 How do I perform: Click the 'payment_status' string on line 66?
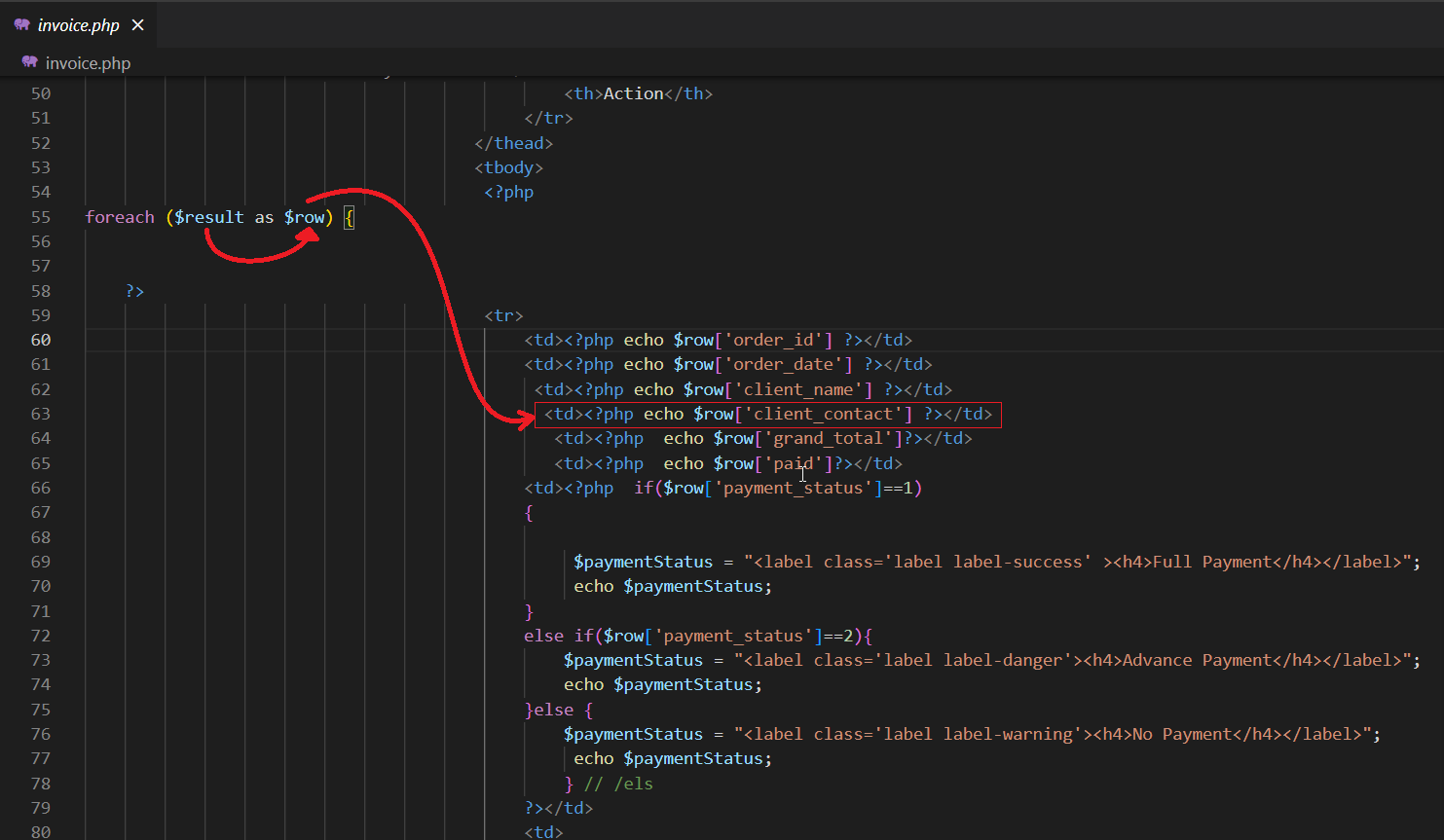tap(794, 488)
